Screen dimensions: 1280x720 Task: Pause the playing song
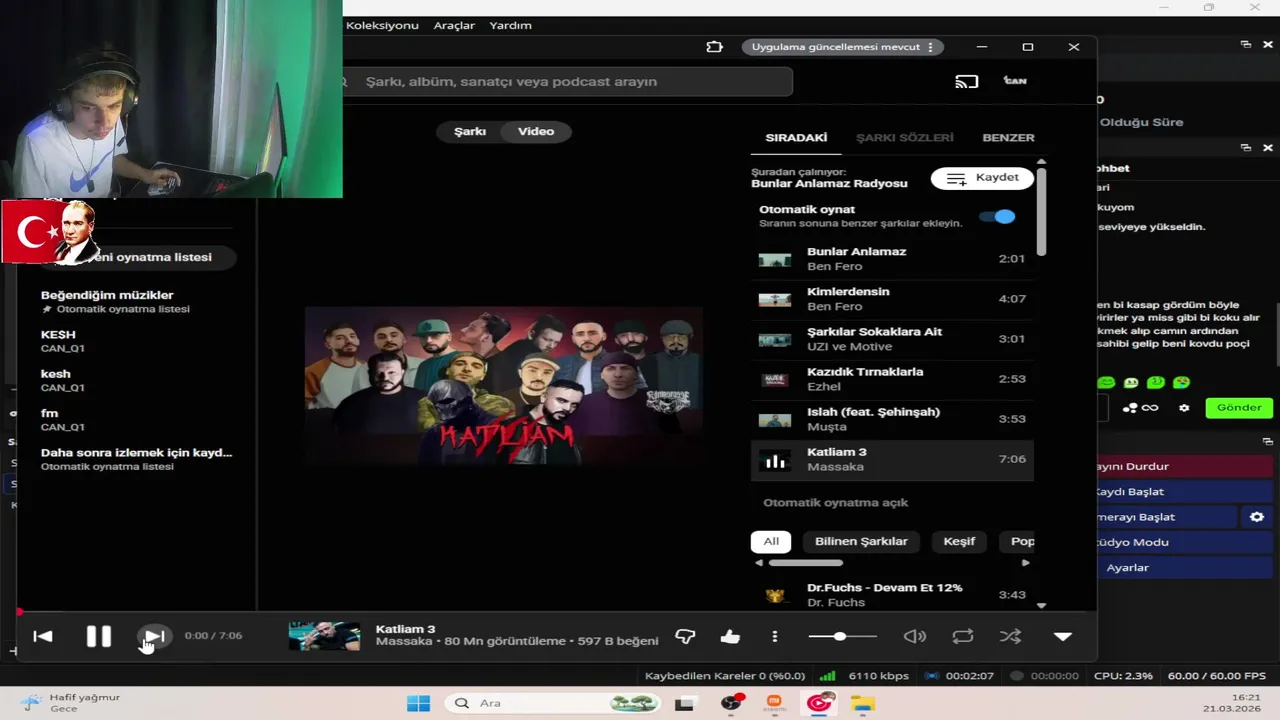[98, 636]
